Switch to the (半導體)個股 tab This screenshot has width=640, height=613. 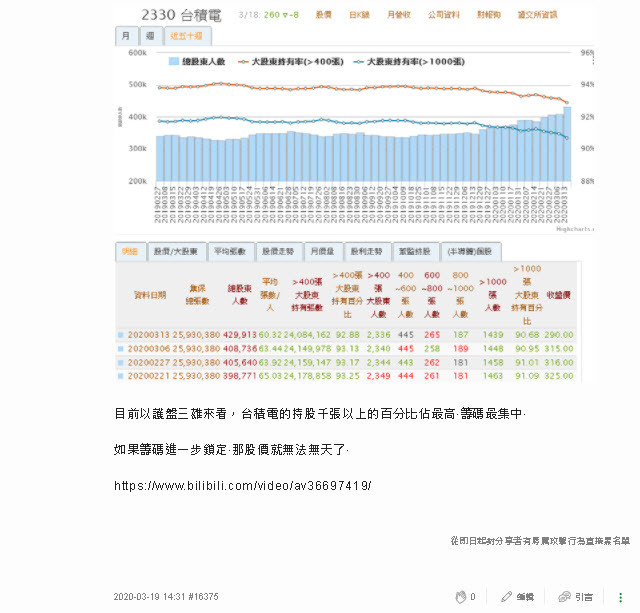coord(470,251)
